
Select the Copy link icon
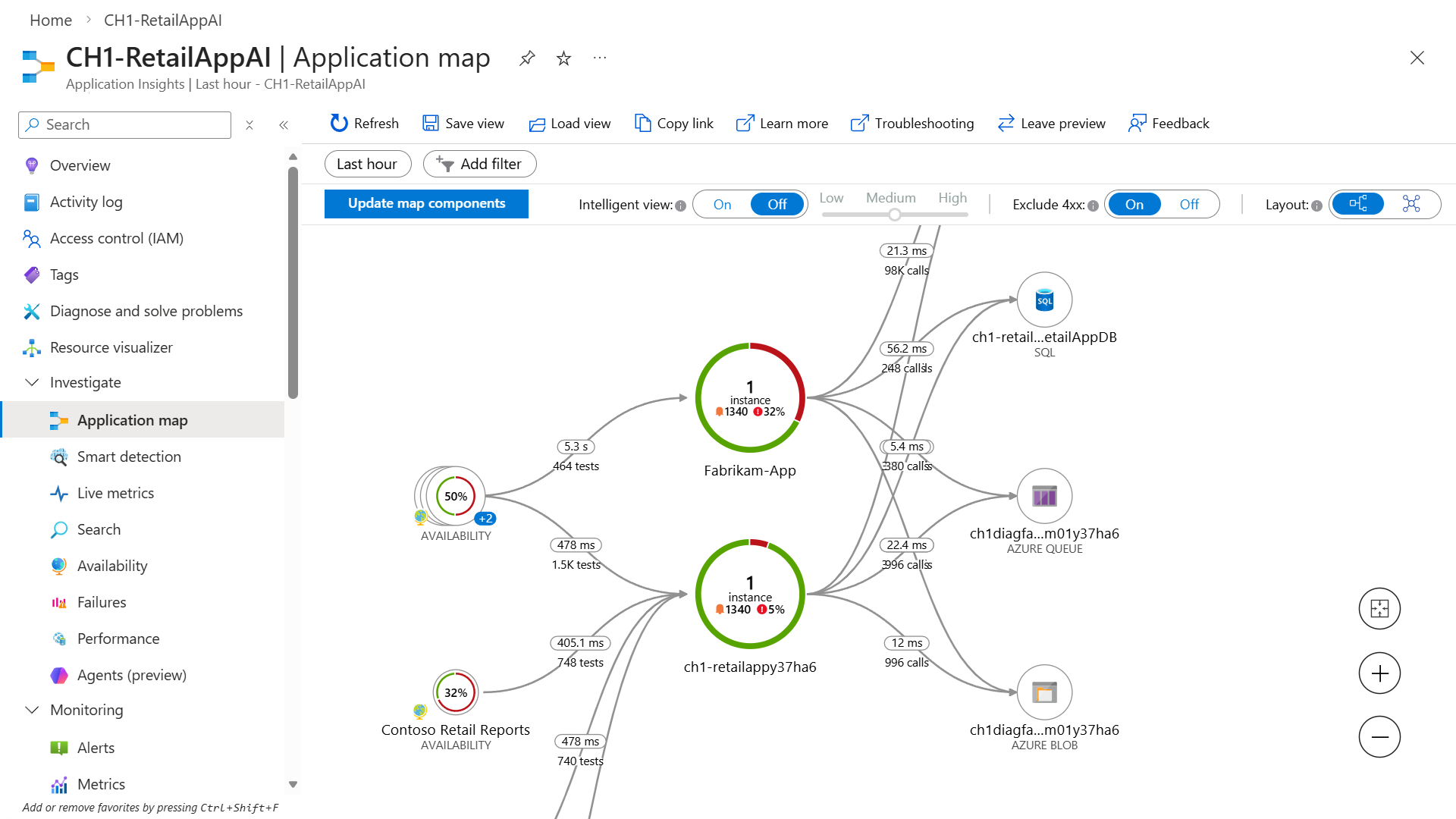(642, 123)
